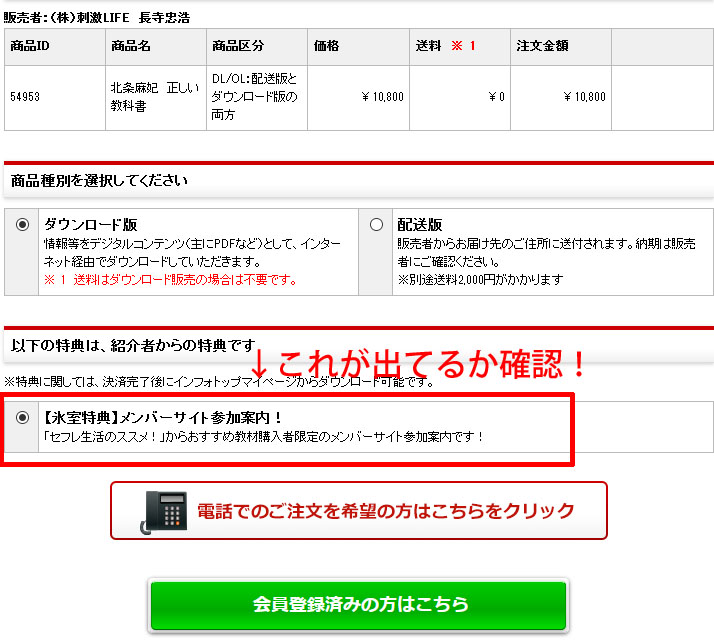Click the red これが出てるか確認 annotation text
Viewport: 714px width, 640px height.
tap(430, 364)
